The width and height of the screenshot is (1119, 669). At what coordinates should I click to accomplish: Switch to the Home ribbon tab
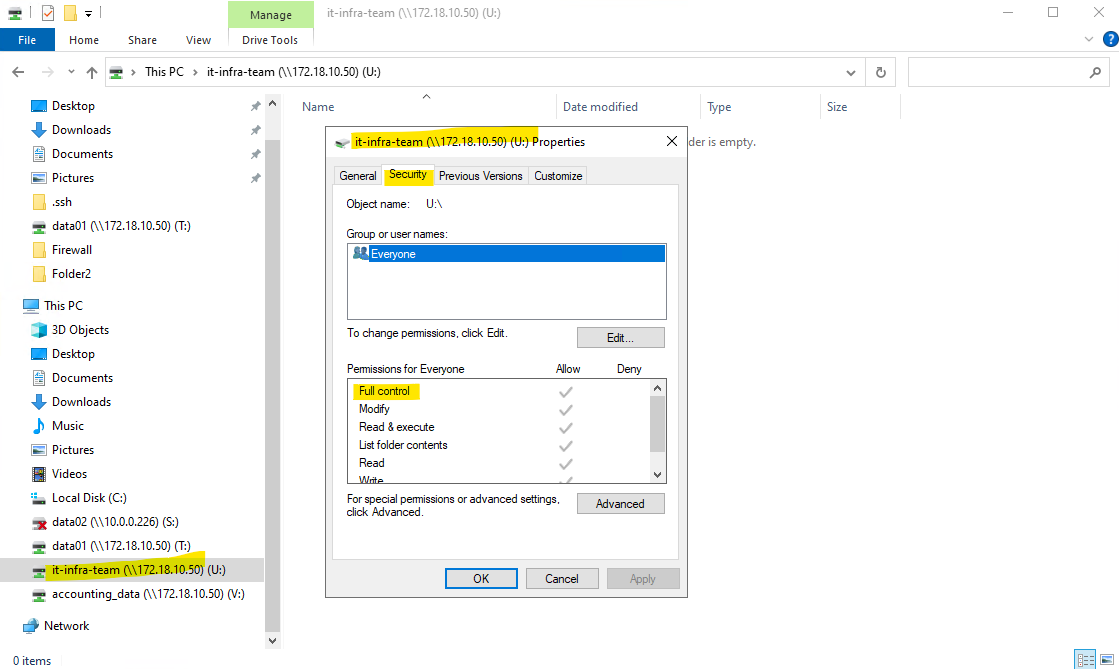pyautogui.click(x=84, y=40)
